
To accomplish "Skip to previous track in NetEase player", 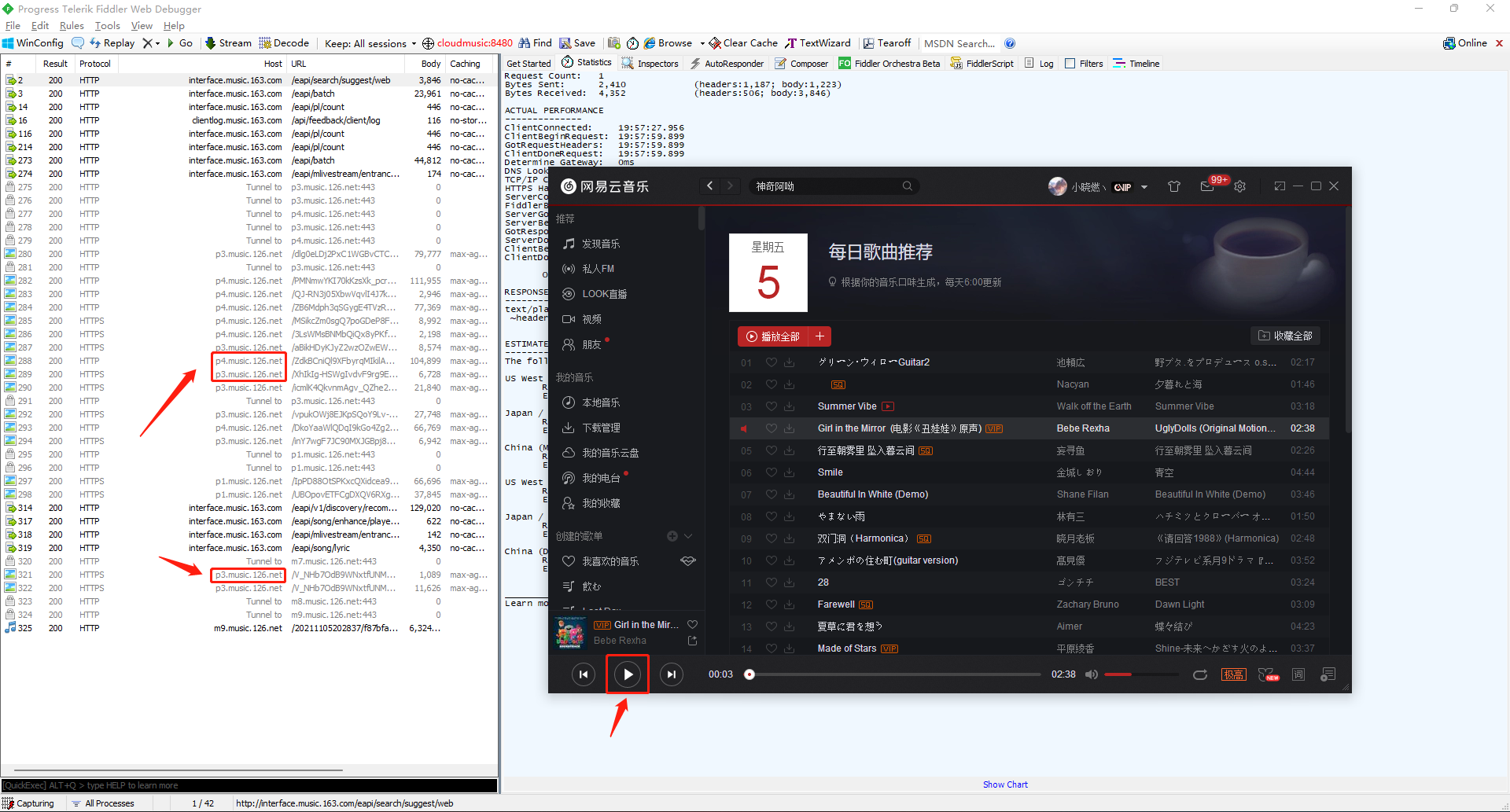I will coord(584,674).
